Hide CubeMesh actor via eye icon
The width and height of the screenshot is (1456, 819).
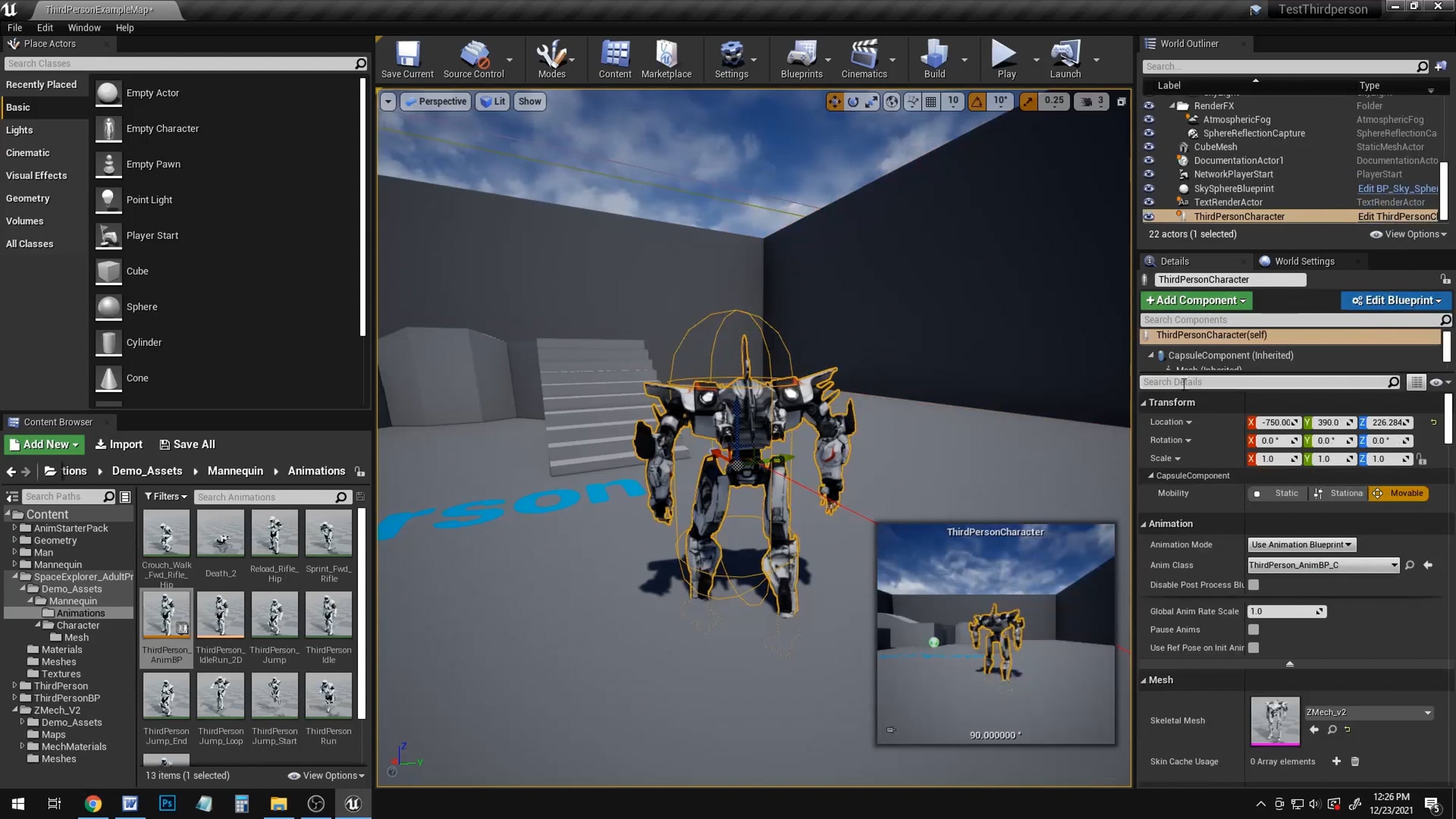[x=1148, y=147]
